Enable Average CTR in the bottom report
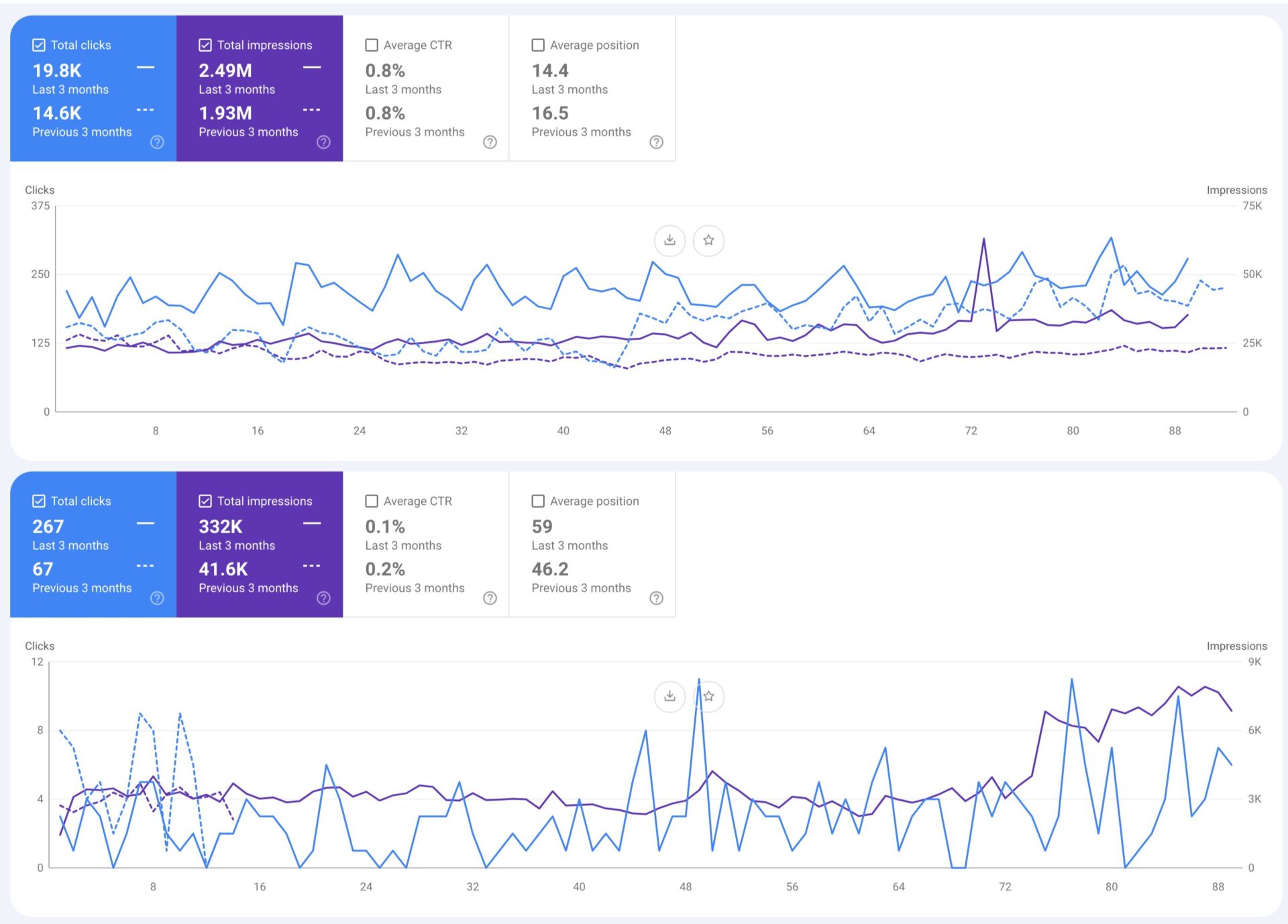This screenshot has width=1288, height=924. tap(372, 501)
